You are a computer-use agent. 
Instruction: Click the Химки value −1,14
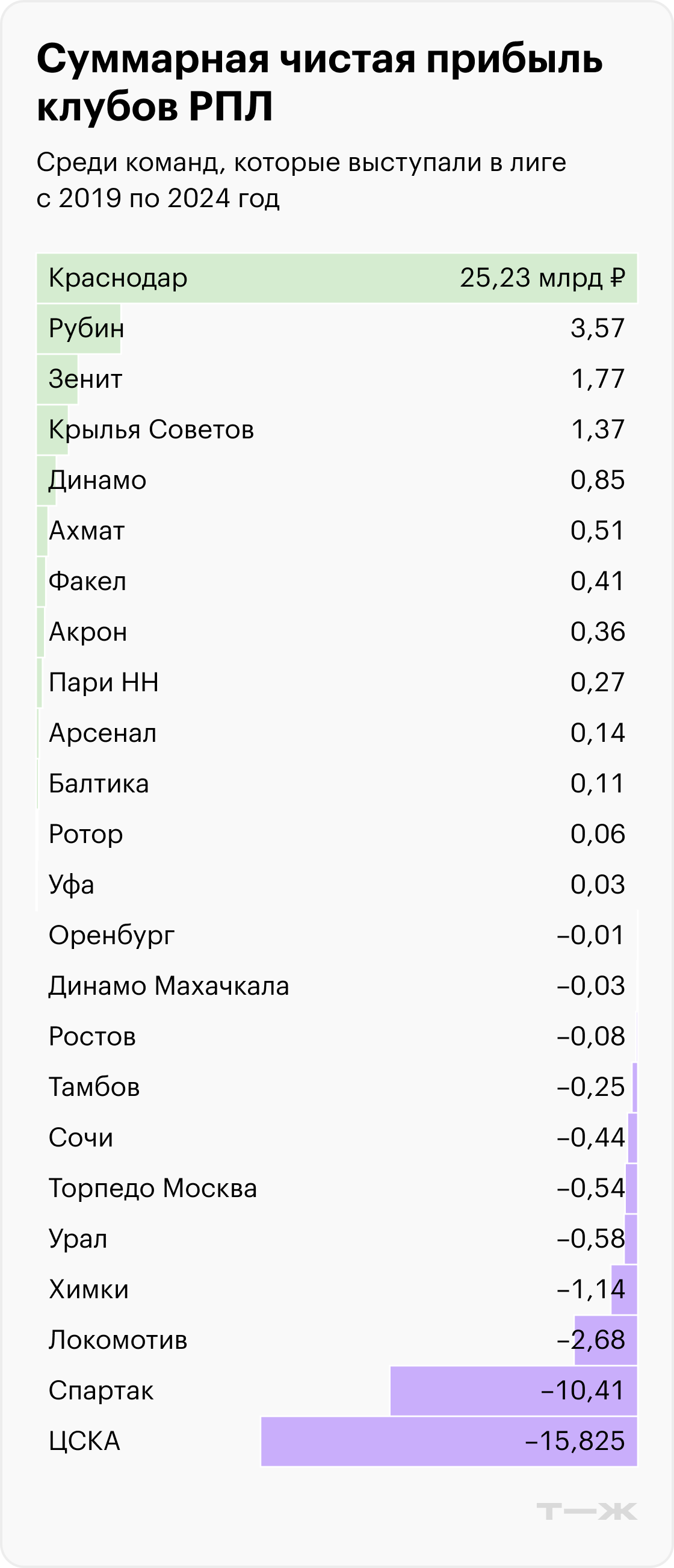(591, 1289)
